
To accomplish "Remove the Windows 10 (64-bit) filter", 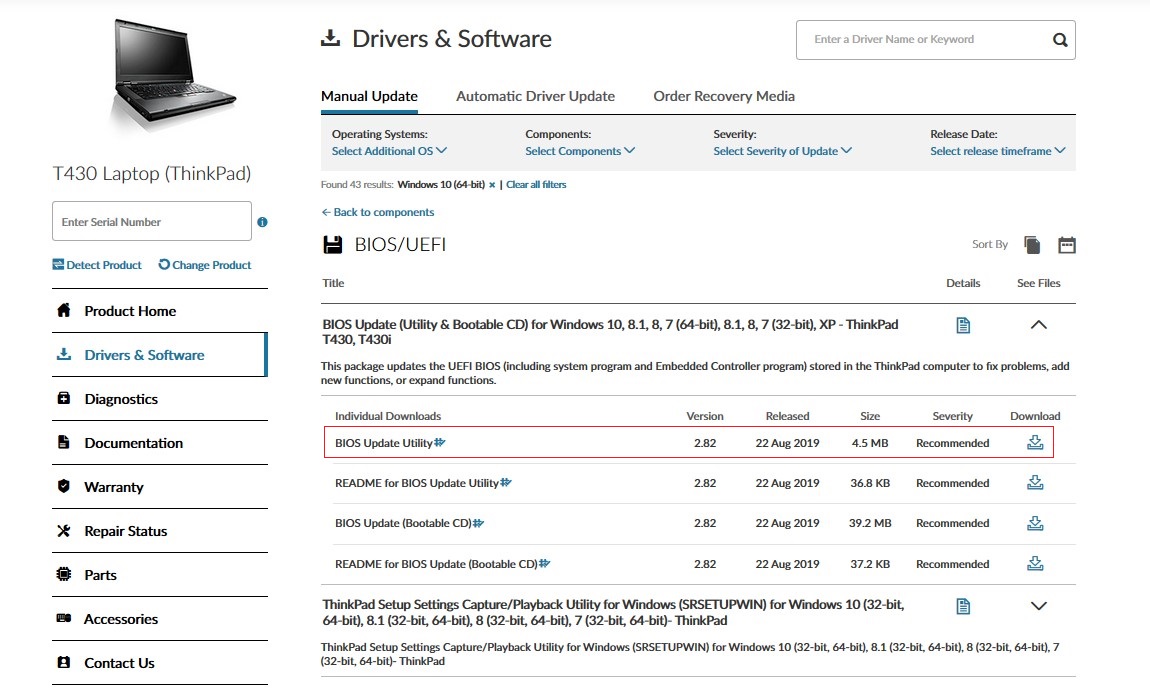I will [x=492, y=185].
